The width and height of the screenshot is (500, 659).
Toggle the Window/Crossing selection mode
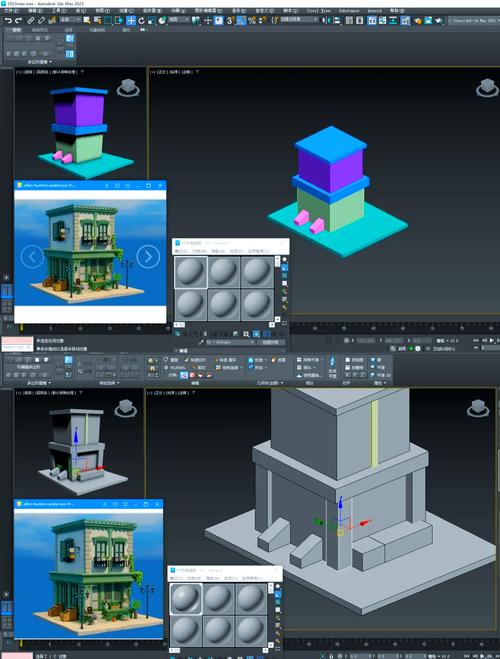[x=118, y=20]
